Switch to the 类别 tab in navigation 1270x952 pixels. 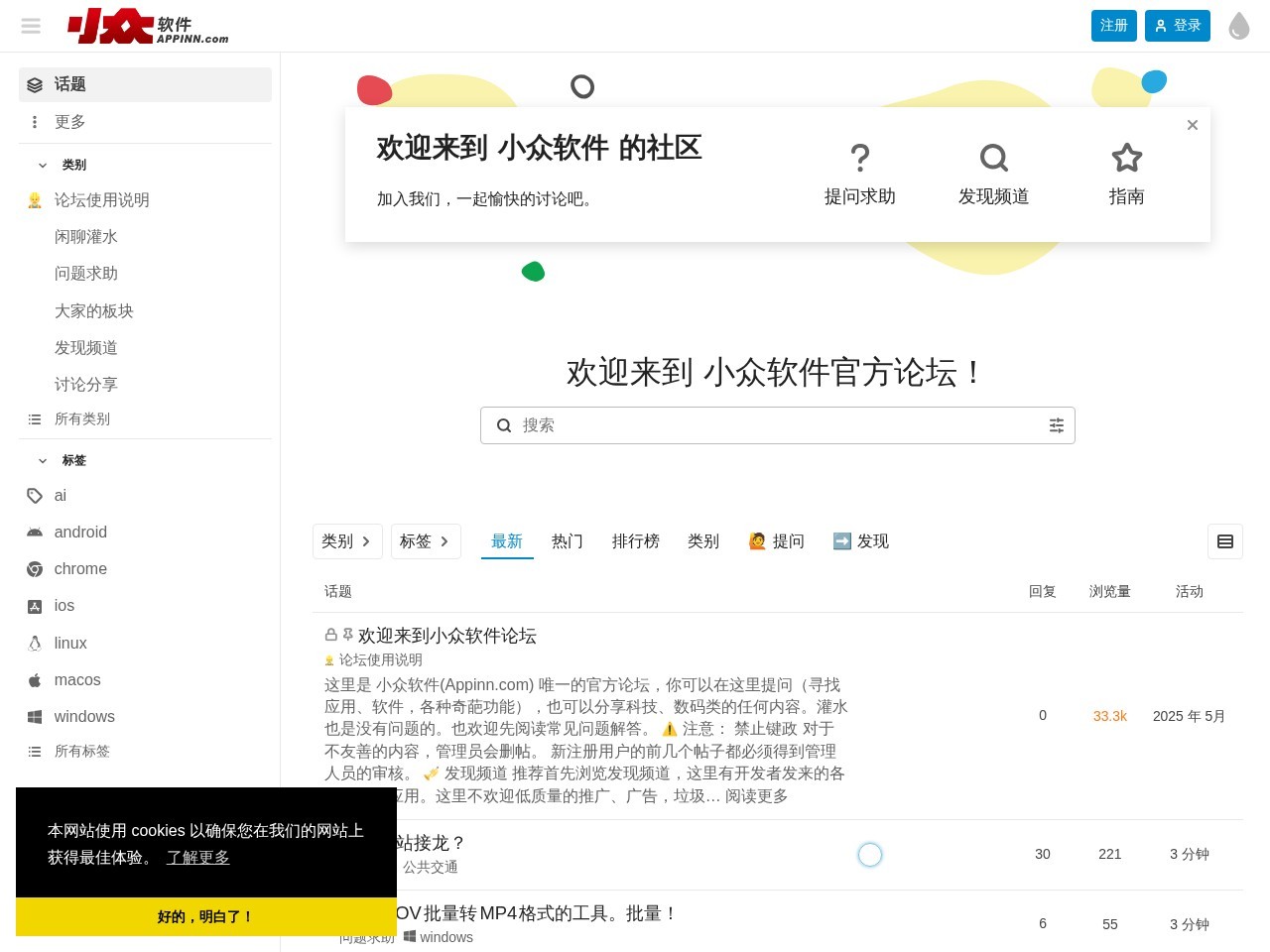click(703, 541)
